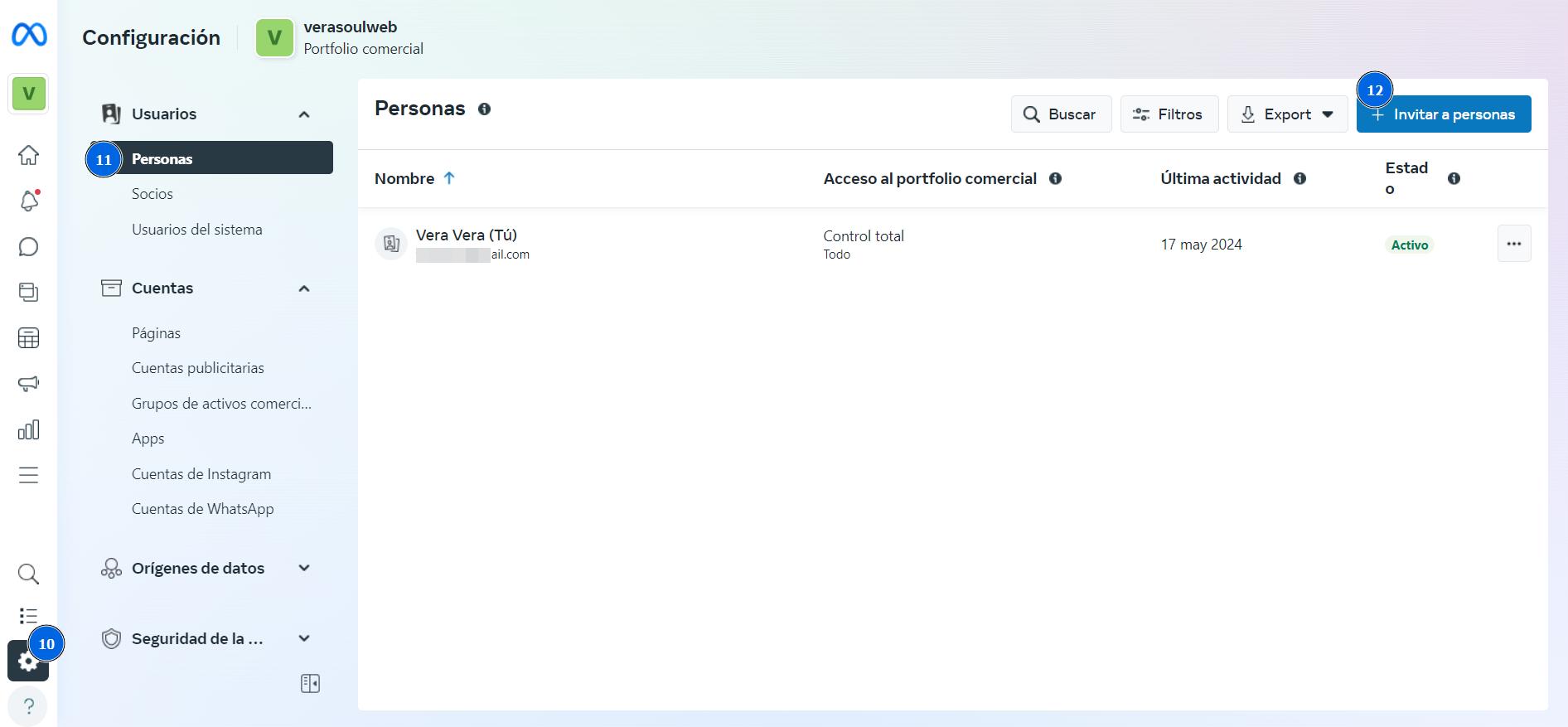Open the green V portfolio switcher in sidebar
The width and height of the screenshot is (1568, 727).
(x=29, y=94)
